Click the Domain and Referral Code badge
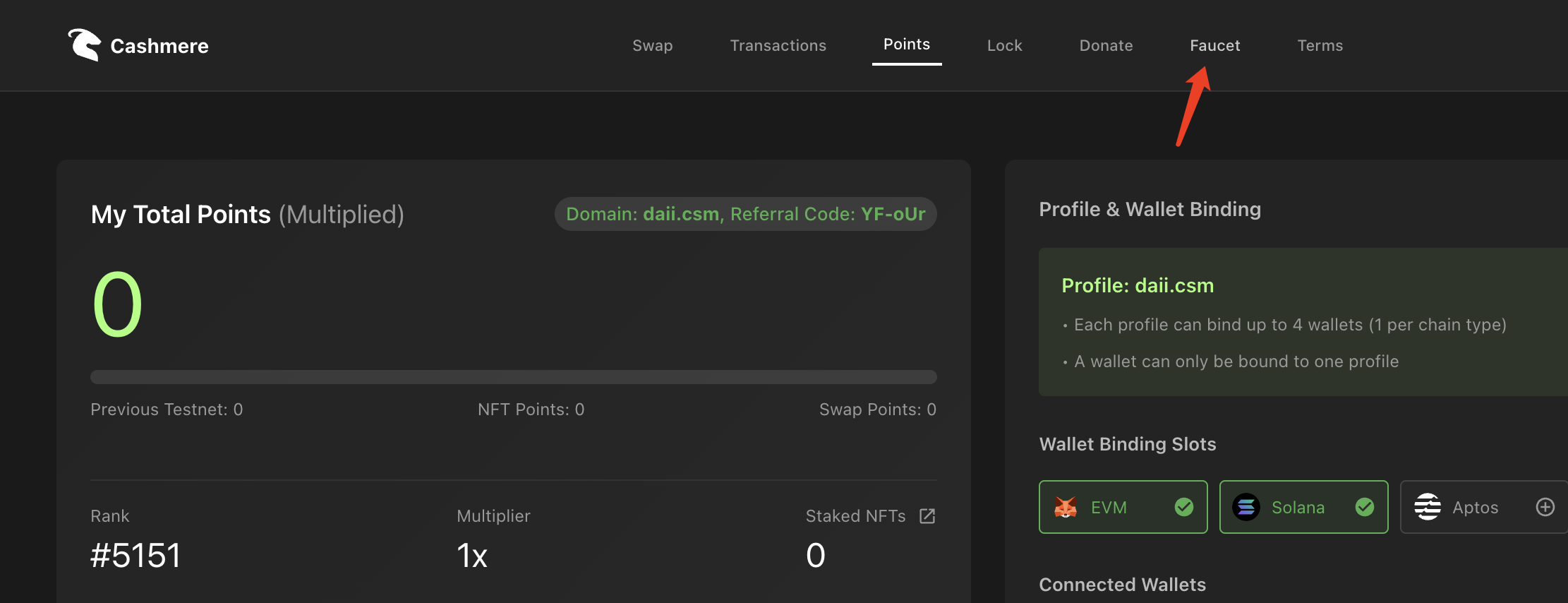Image resolution: width=1568 pixels, height=603 pixels. click(x=746, y=214)
